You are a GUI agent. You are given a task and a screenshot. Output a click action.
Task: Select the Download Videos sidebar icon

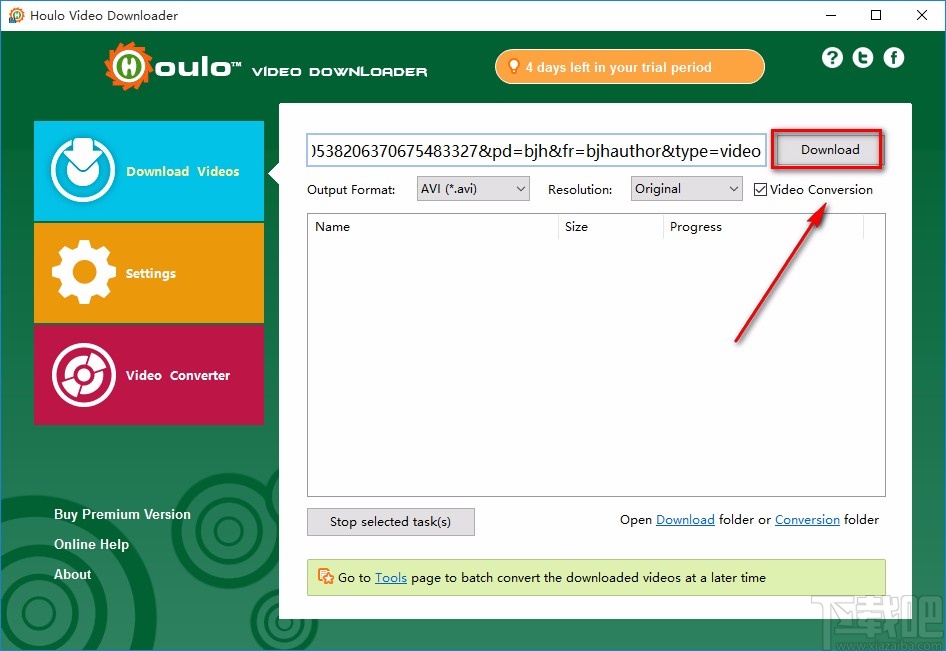(81, 170)
